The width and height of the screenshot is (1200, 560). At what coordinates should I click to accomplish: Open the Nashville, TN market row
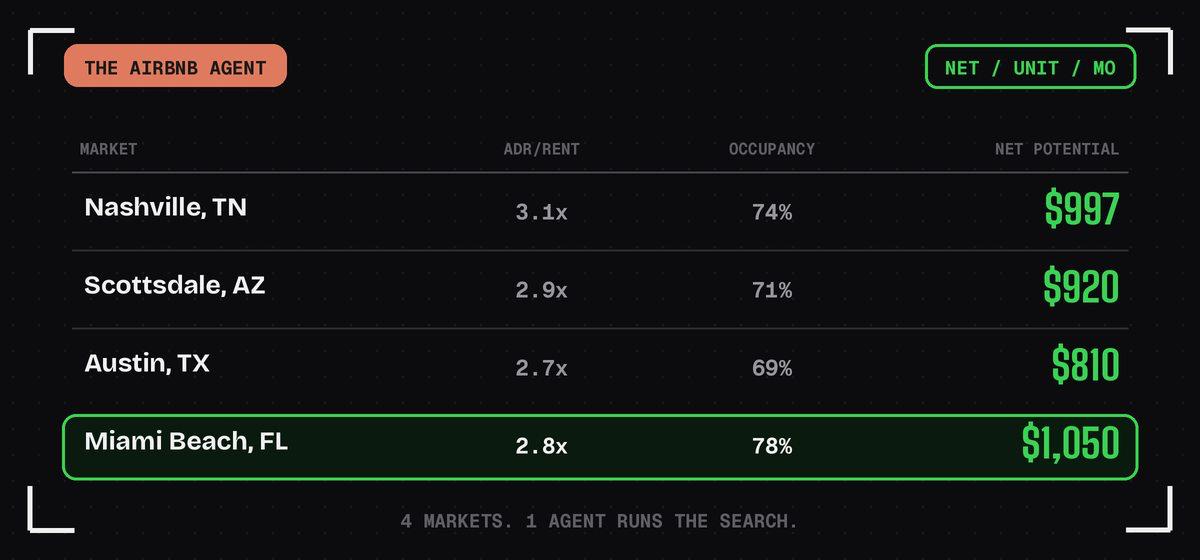[x=600, y=211]
